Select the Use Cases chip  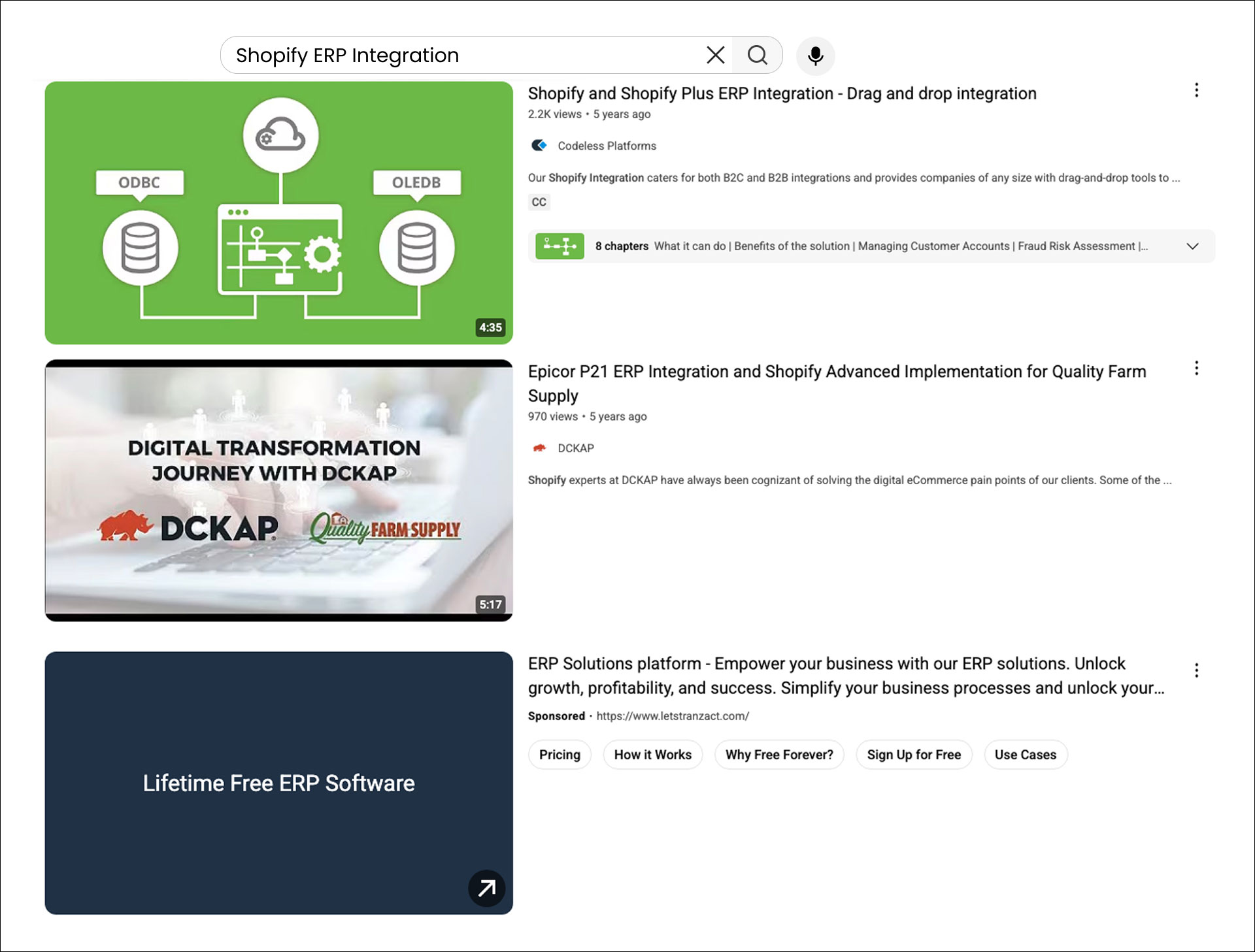point(1025,755)
